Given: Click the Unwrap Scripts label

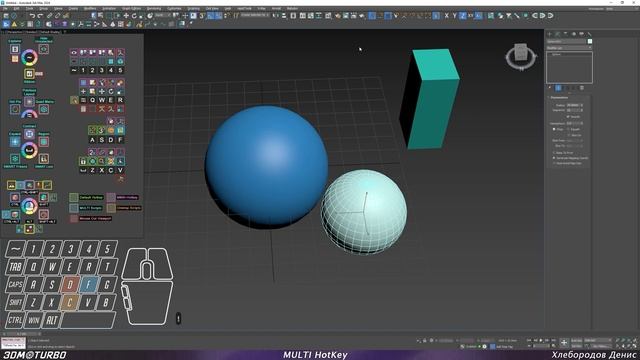Looking at the screenshot, I should (x=129, y=208).
